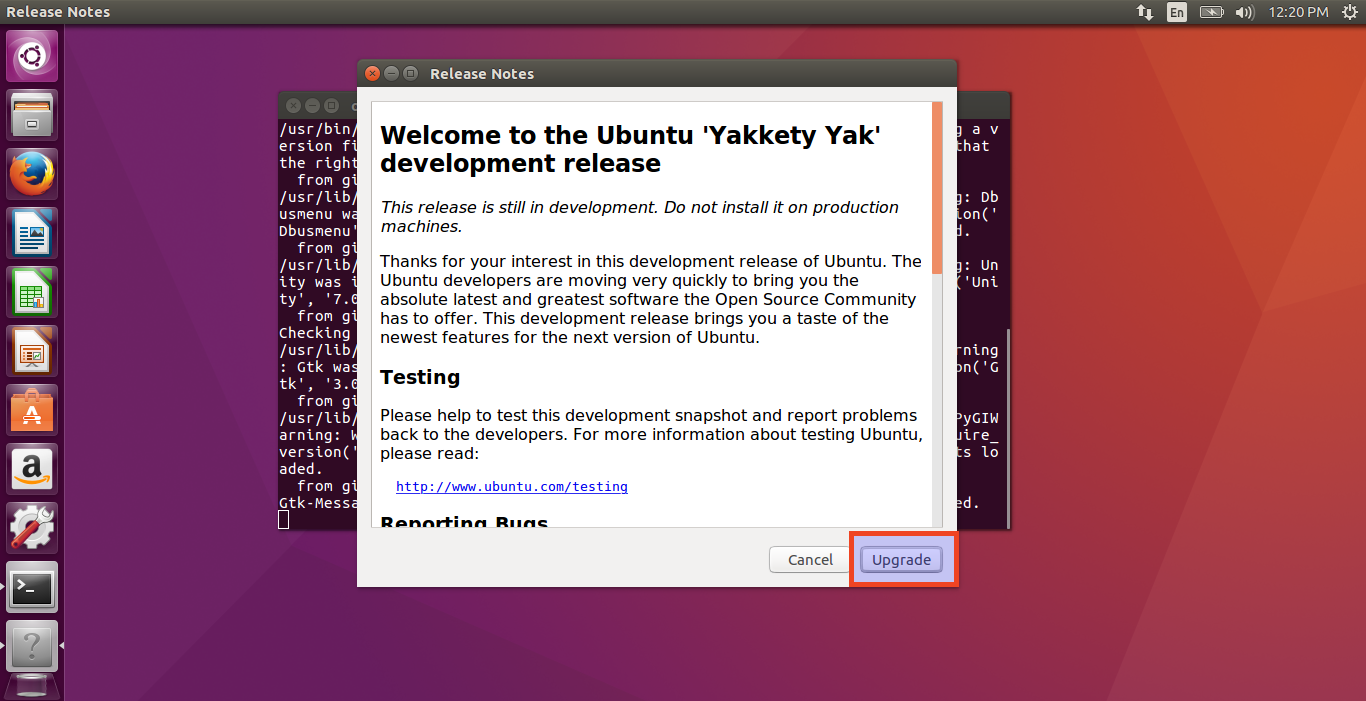Open the Ubuntu Dash search launcher
1366x701 pixels.
(32, 56)
